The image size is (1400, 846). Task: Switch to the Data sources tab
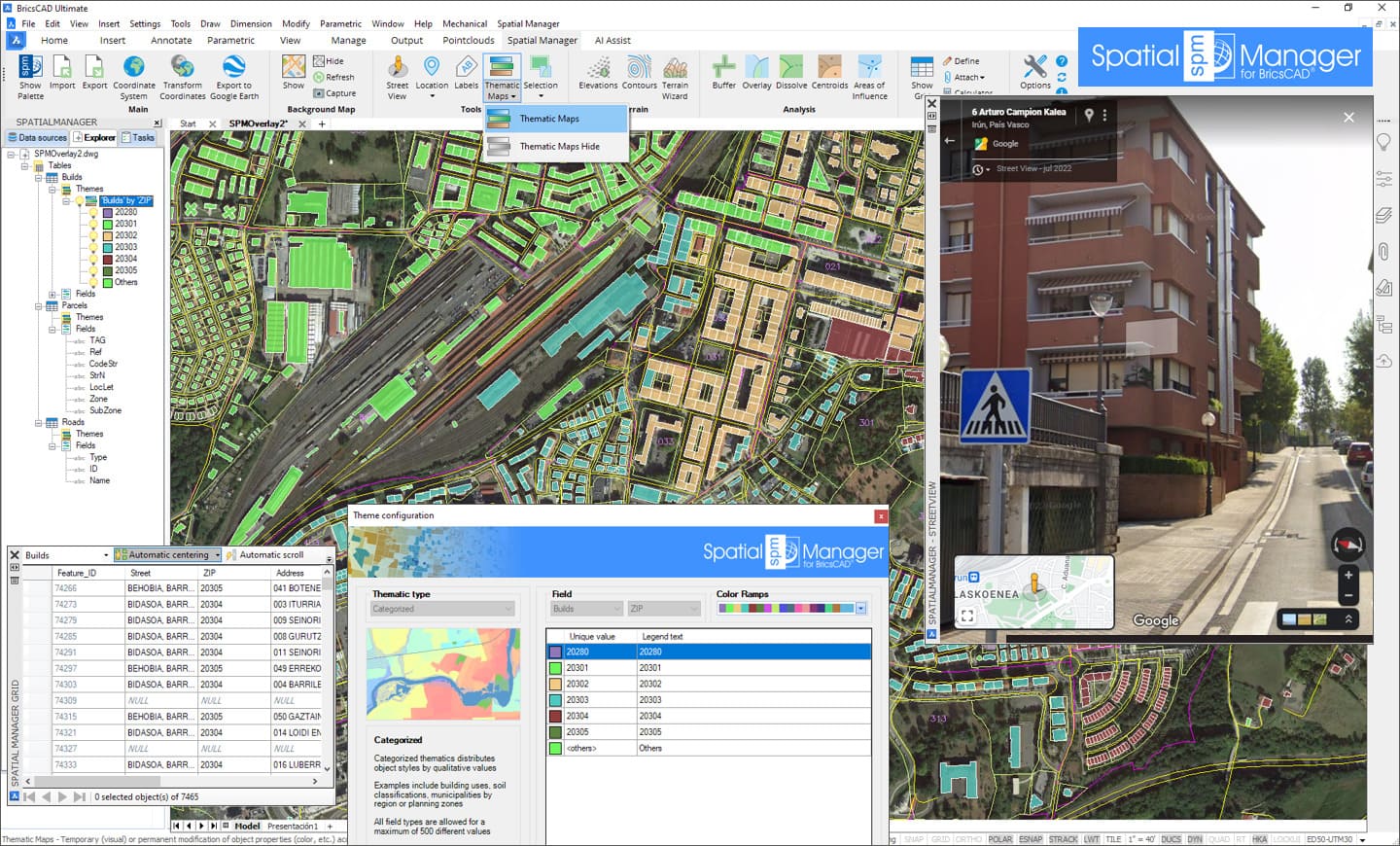coord(38,138)
